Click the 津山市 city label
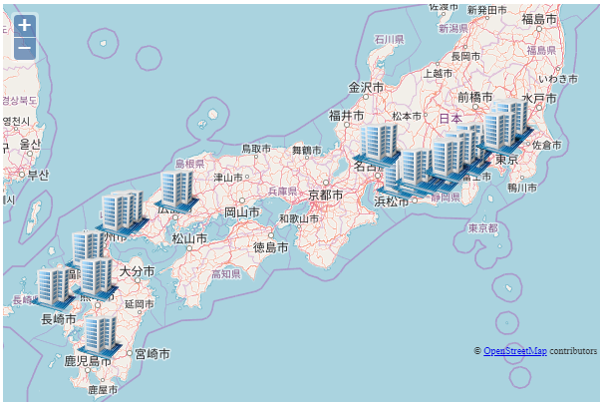Viewport: 600px width, 402px height. click(228, 177)
